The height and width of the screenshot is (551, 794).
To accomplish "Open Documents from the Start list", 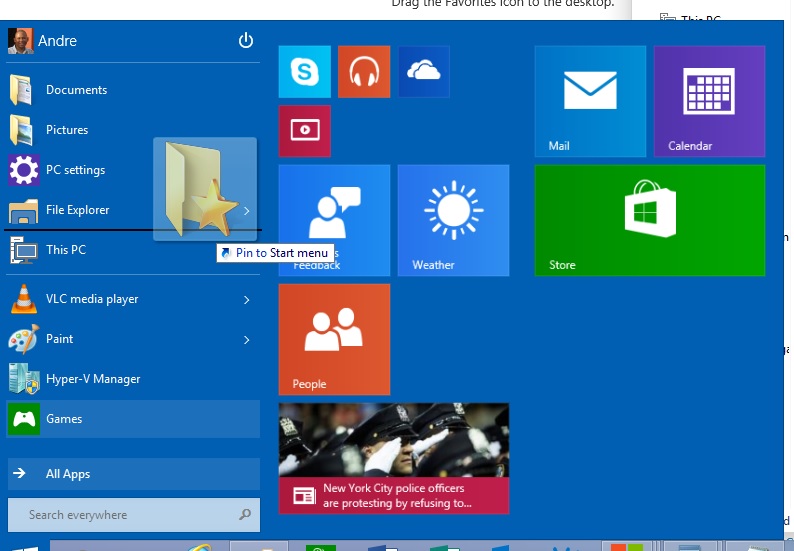I will click(x=133, y=90).
